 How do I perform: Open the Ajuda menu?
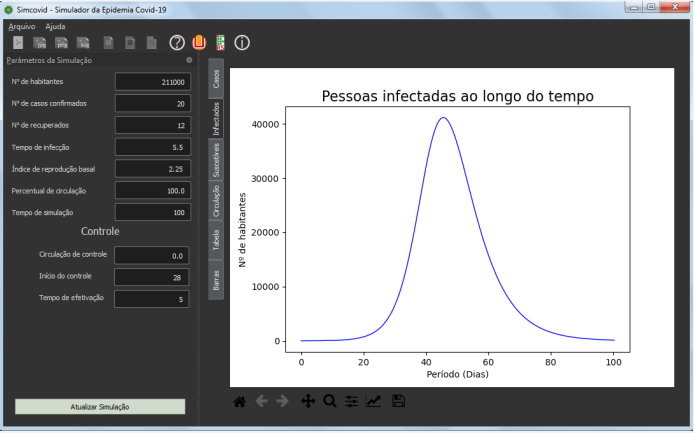click(56, 26)
